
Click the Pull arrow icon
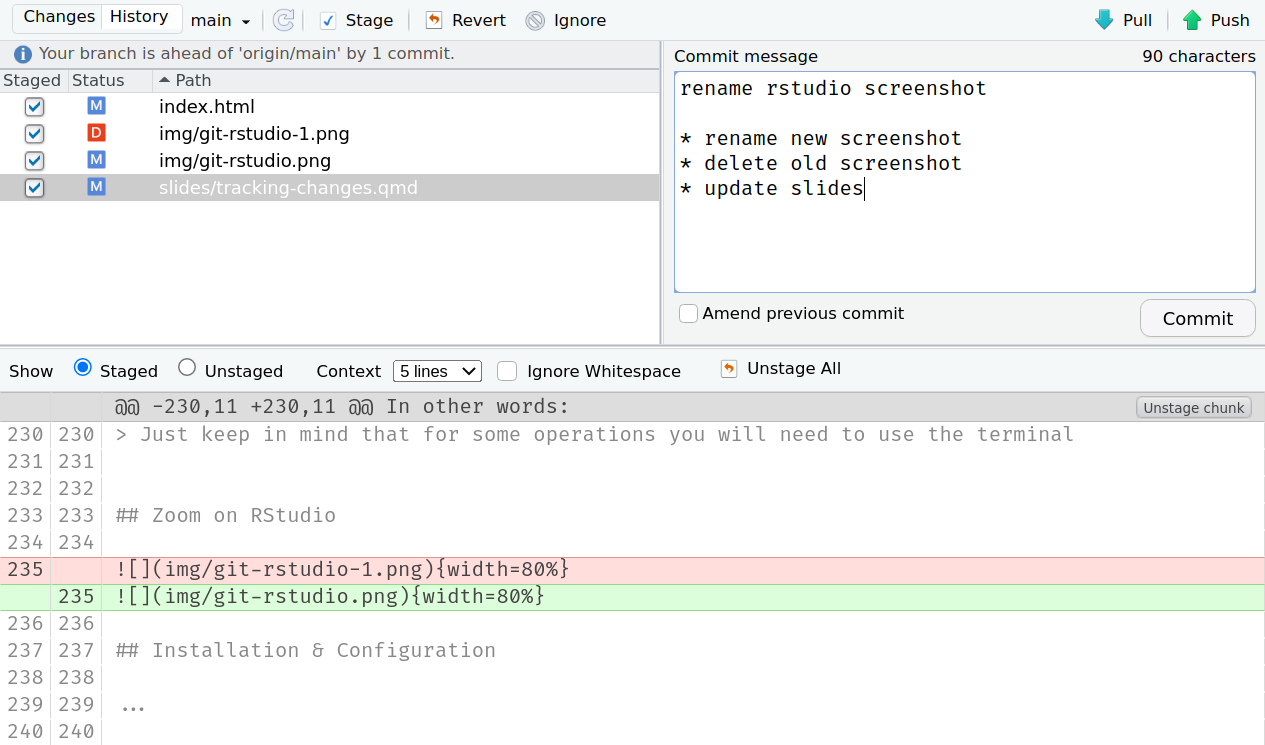tap(1104, 20)
